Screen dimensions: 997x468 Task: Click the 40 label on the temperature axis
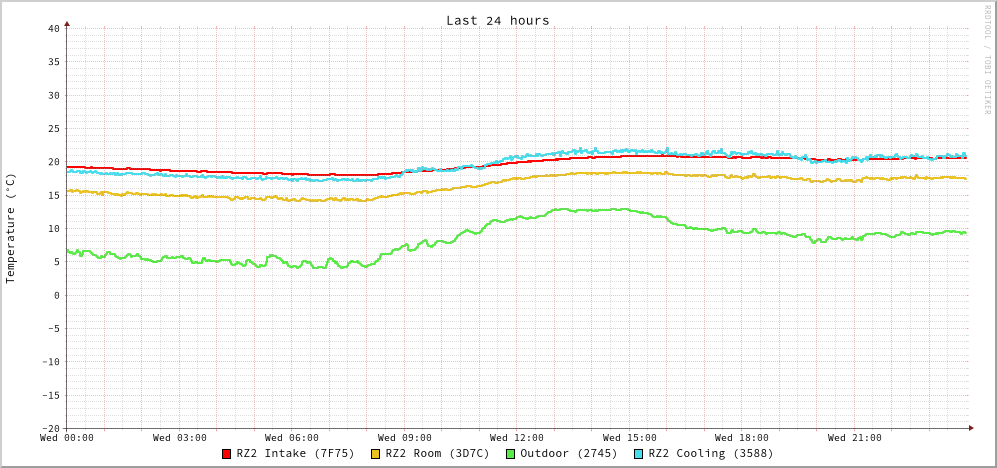[54, 28]
